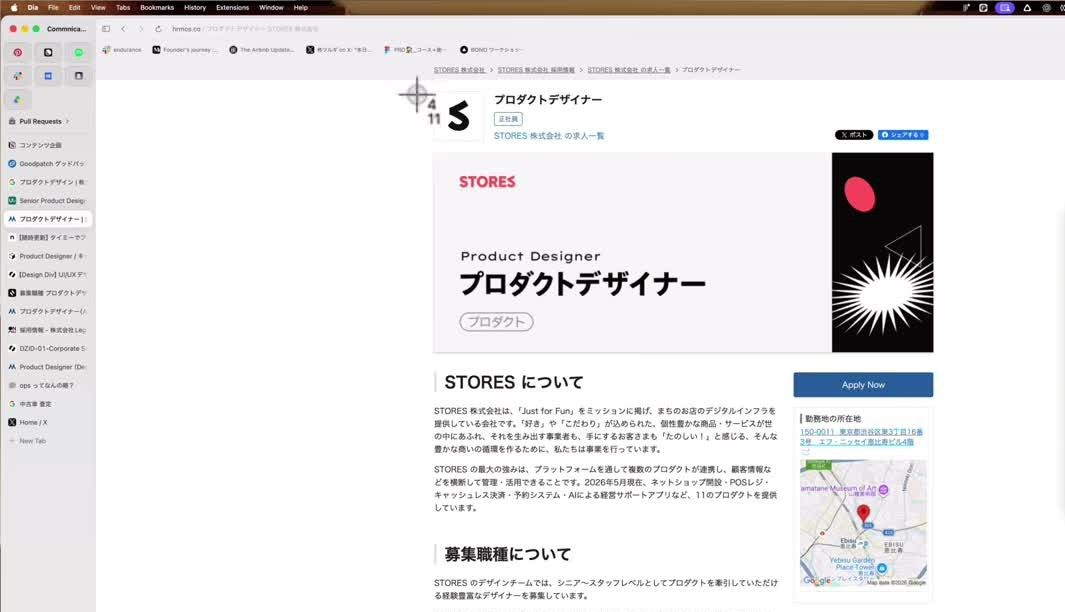The height and width of the screenshot is (612, 1065).
Task: Click the STORES について heading
Action: coord(513,382)
